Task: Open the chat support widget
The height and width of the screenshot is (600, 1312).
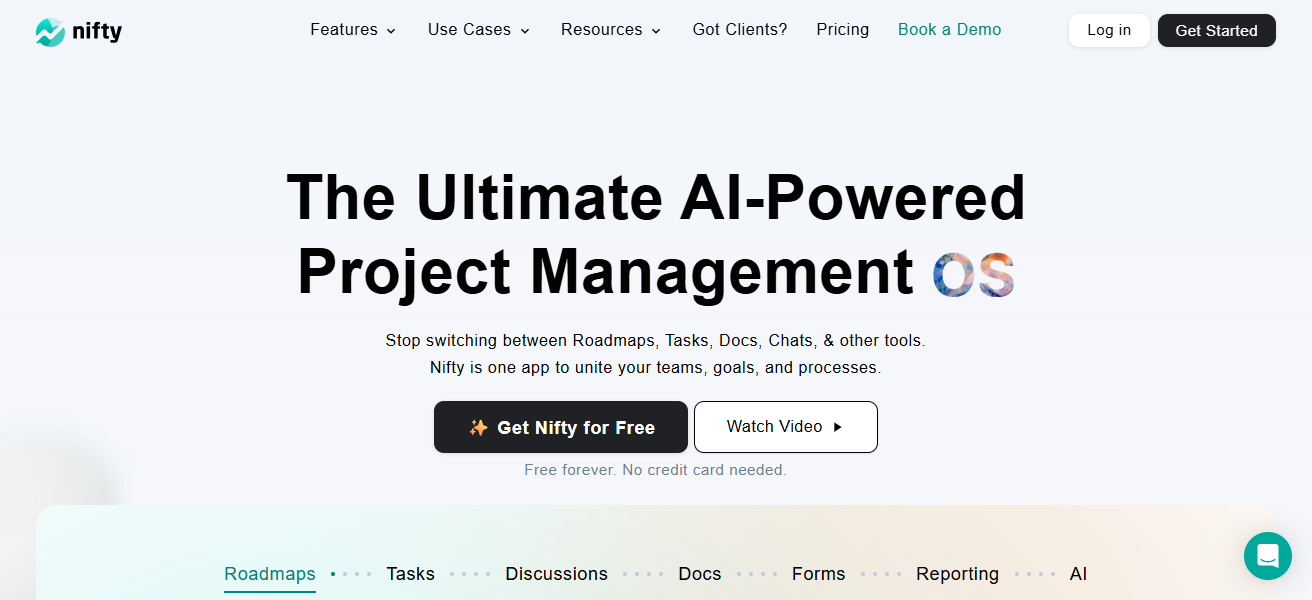Action: (x=1267, y=555)
